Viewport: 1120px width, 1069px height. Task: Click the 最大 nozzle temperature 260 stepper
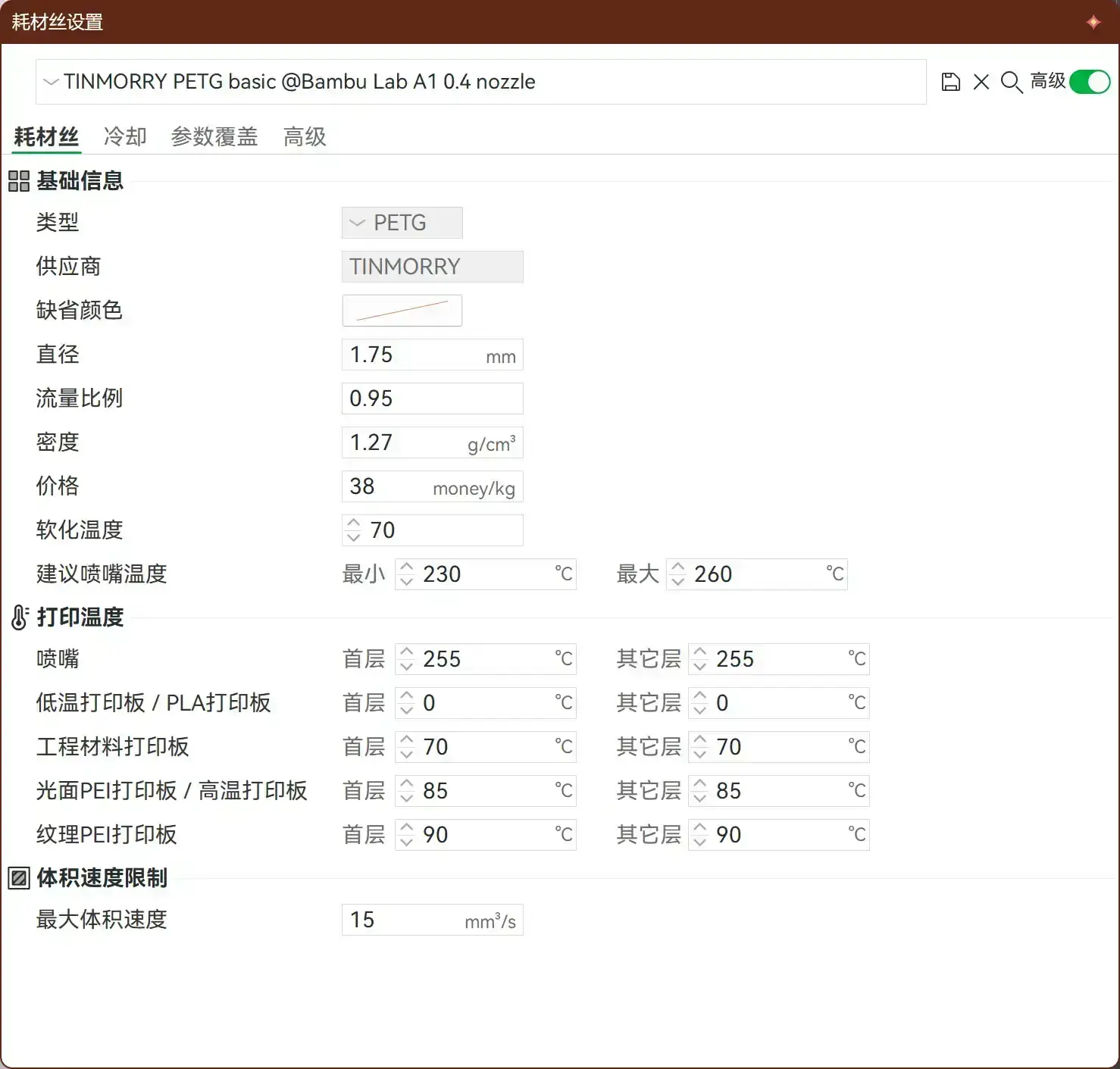pos(678,574)
